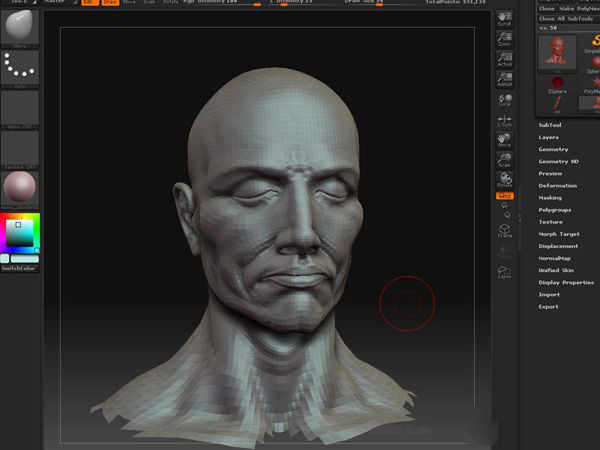Screen dimensions: 600x450
Task: Toggle the Y-axis rotation icon below XYZ
Action: coord(505,205)
